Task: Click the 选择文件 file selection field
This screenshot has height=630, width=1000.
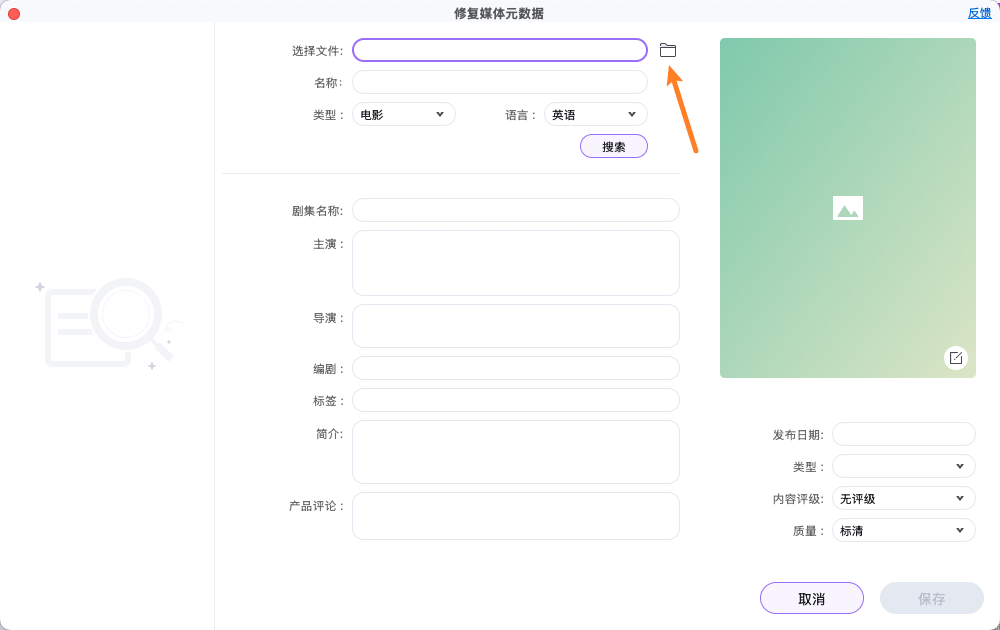Action: (x=499, y=49)
